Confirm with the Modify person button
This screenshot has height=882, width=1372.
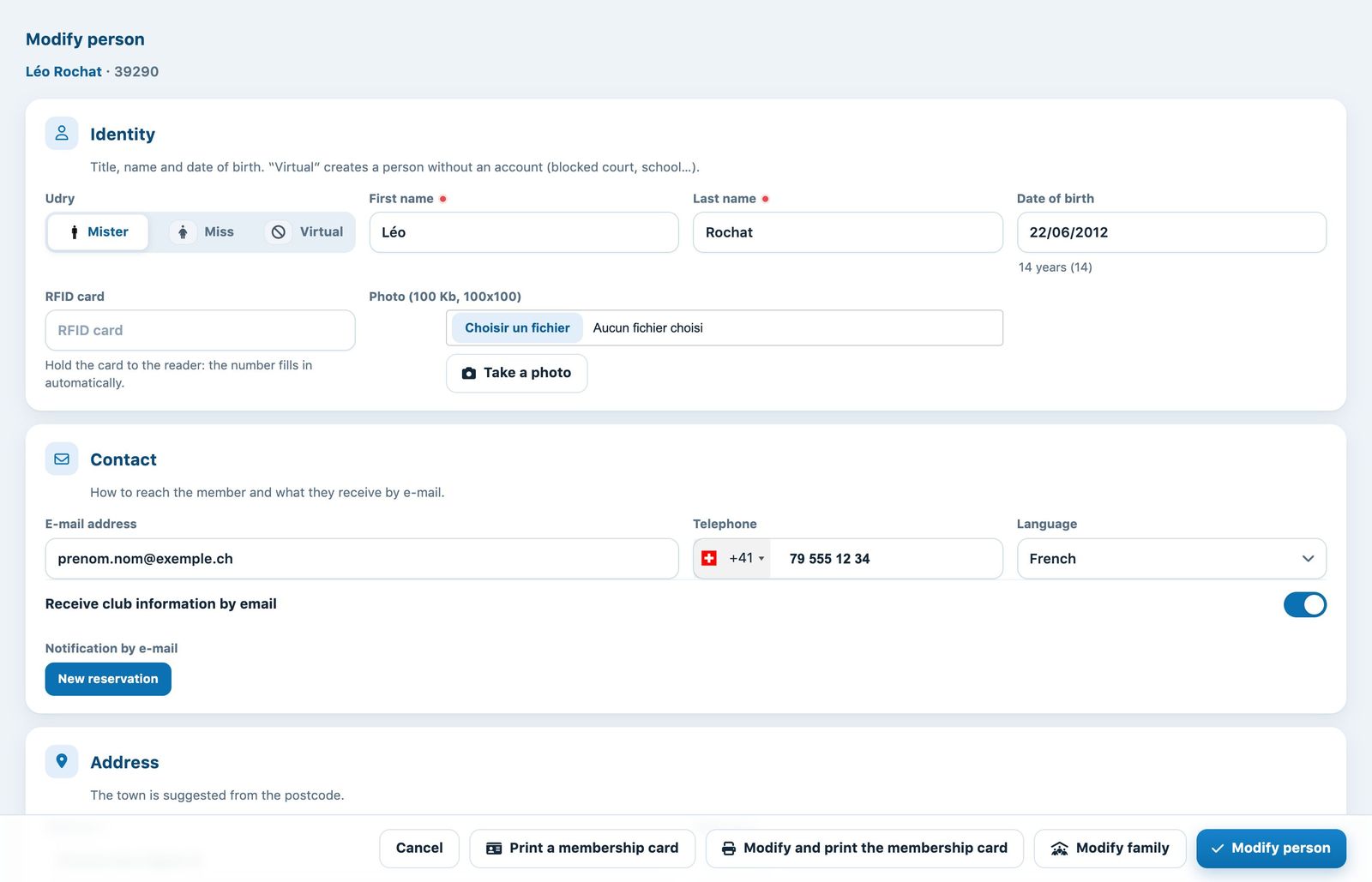(x=1271, y=849)
